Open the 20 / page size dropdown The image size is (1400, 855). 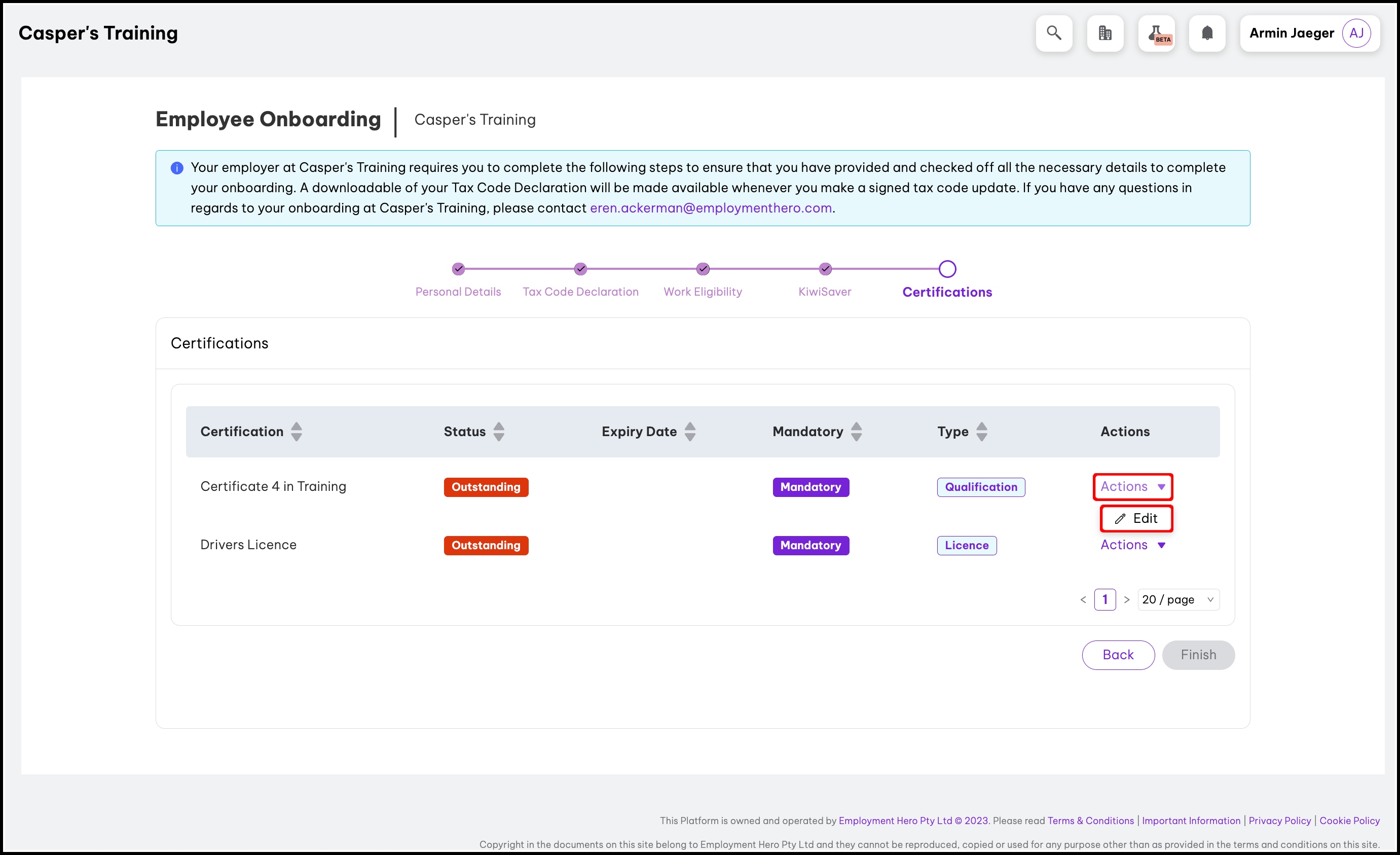click(x=1178, y=599)
